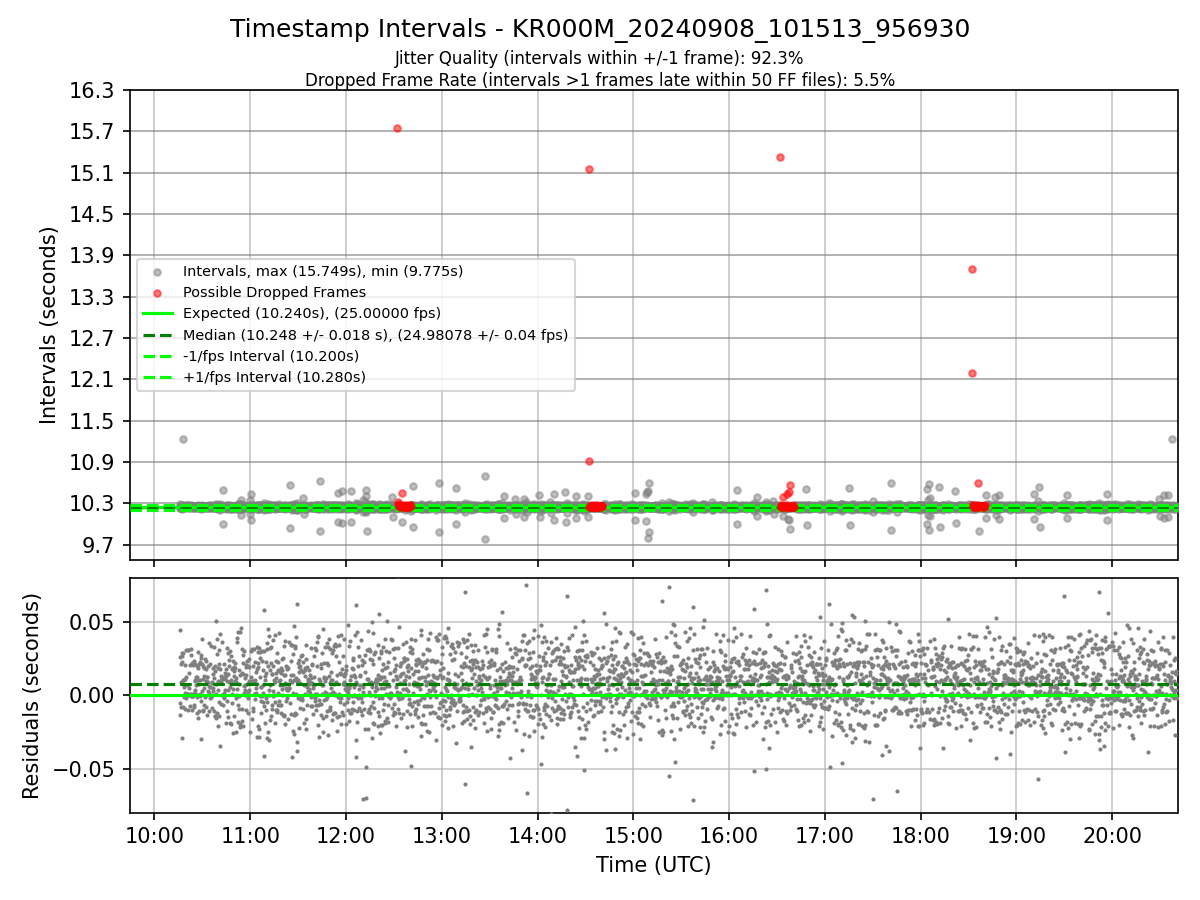Click the red point near 12.1 seconds
This screenshot has height=900, width=1200.
coord(972,373)
